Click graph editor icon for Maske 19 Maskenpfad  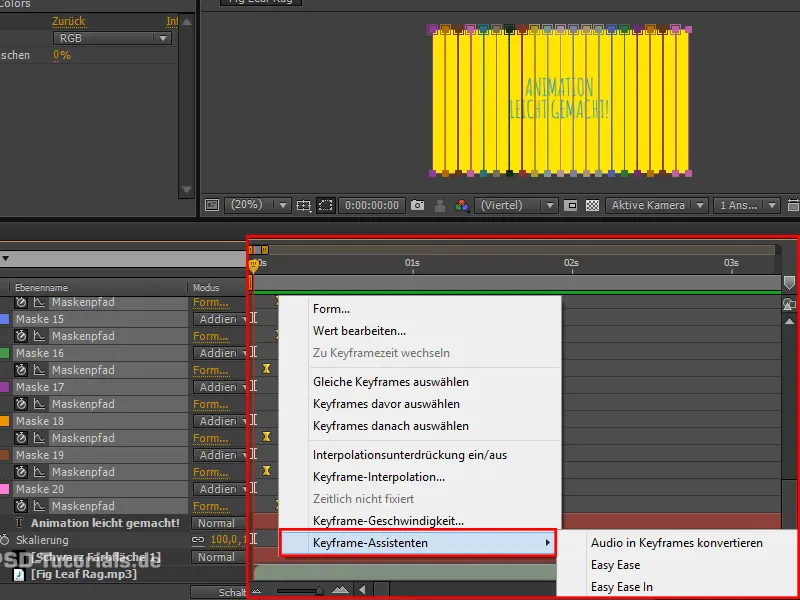click(x=39, y=472)
